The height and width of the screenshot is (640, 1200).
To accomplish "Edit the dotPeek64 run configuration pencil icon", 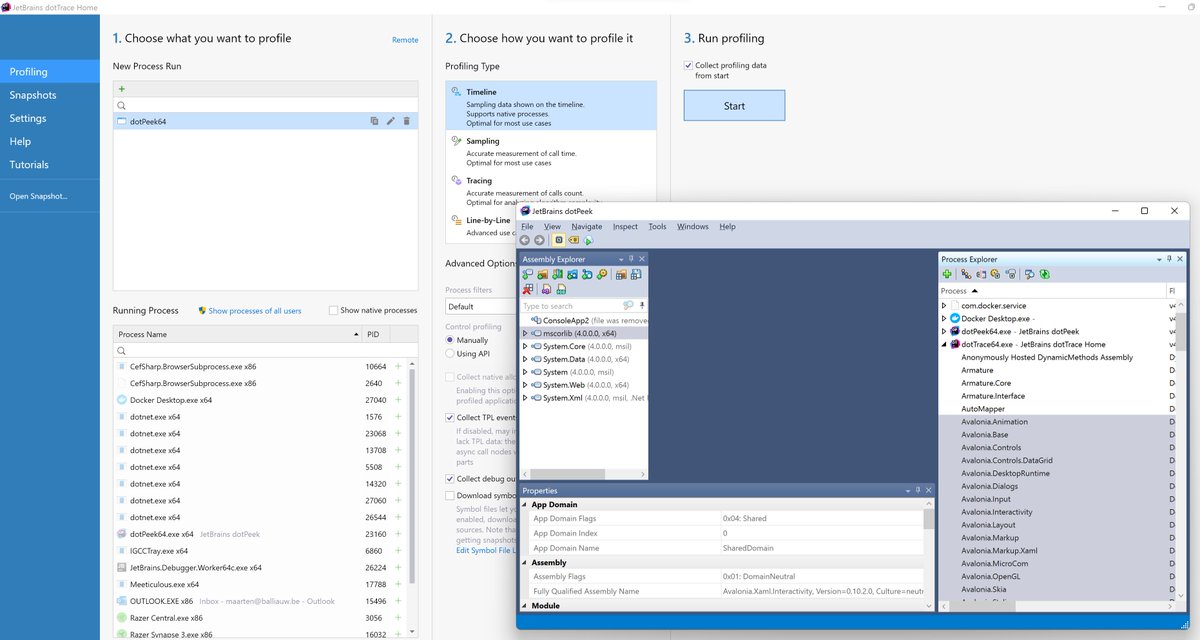I will (x=390, y=121).
